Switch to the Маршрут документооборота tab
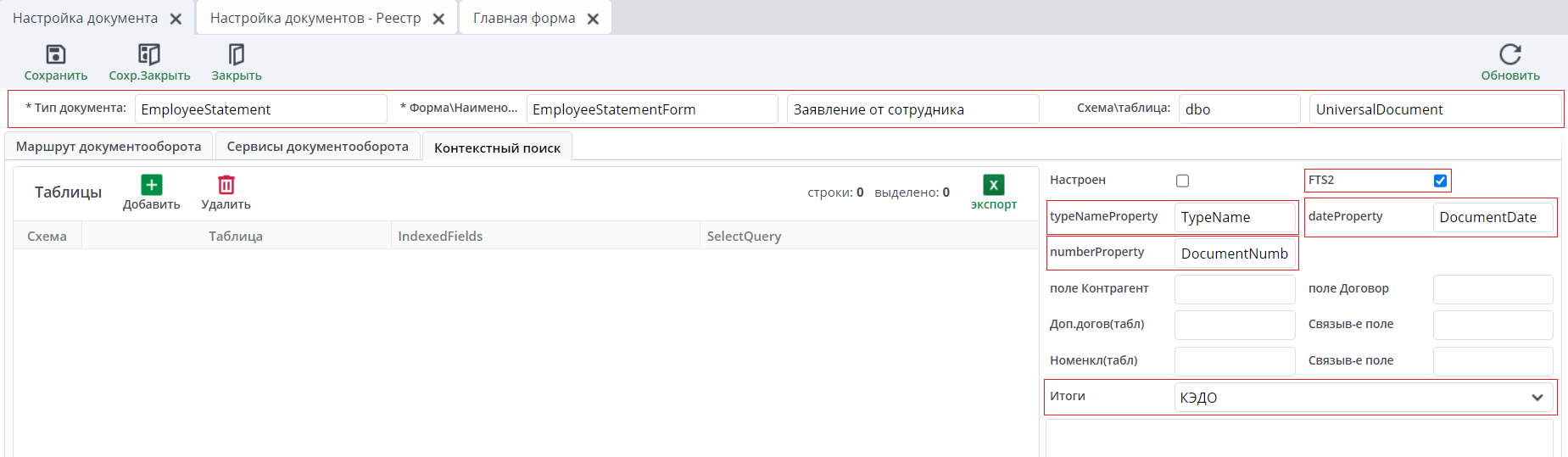This screenshot has height=457, width=1568. pyautogui.click(x=109, y=147)
